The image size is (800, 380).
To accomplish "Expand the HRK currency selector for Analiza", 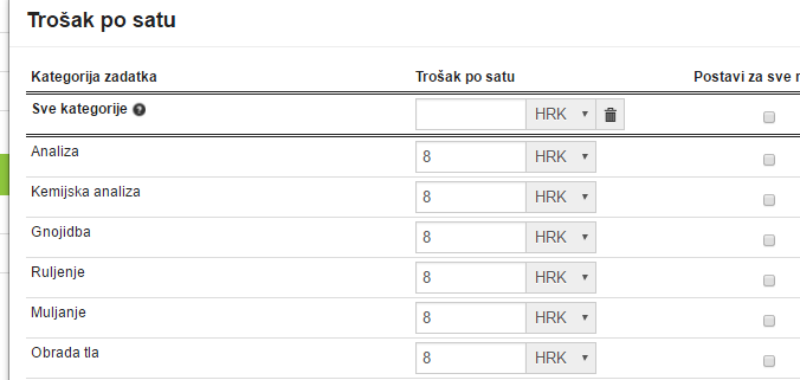I will tap(561, 157).
